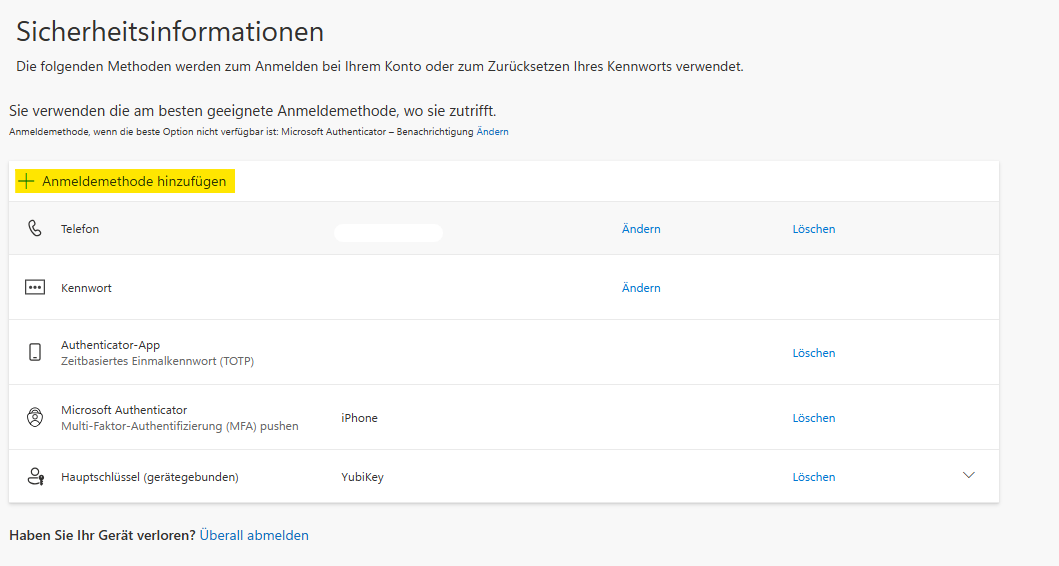1059x566 pixels.
Task: Click the YubiKey device name
Action: click(x=362, y=477)
